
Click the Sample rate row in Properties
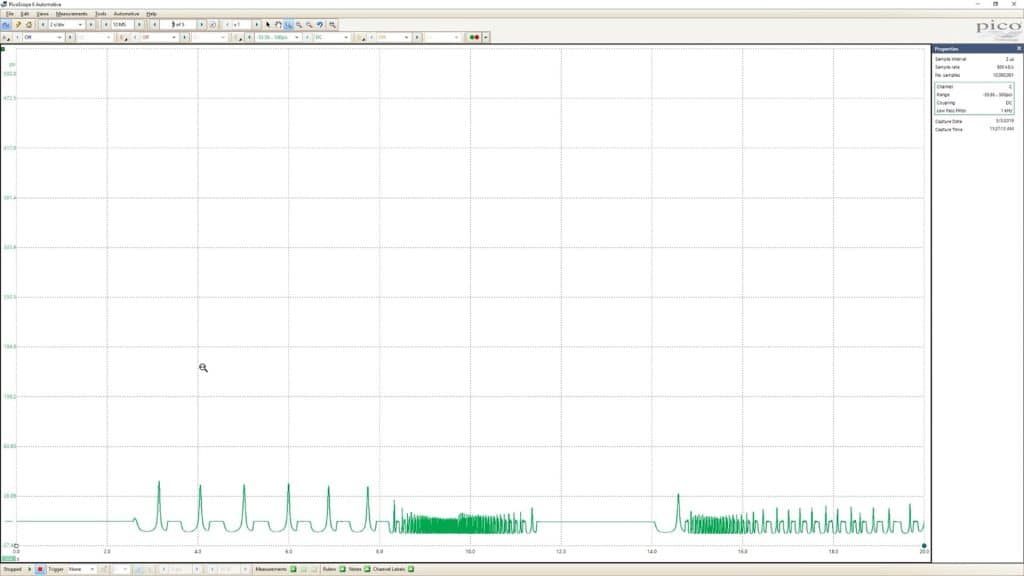point(974,67)
